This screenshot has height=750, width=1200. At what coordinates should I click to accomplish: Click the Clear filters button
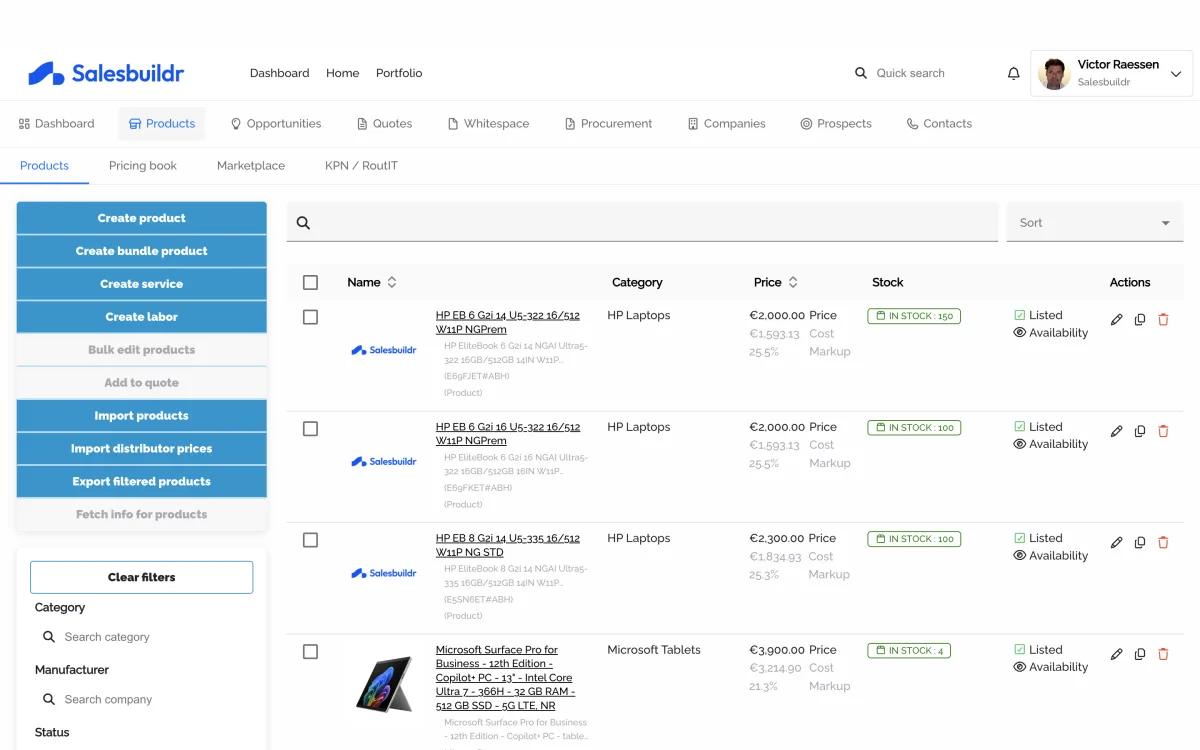142,577
